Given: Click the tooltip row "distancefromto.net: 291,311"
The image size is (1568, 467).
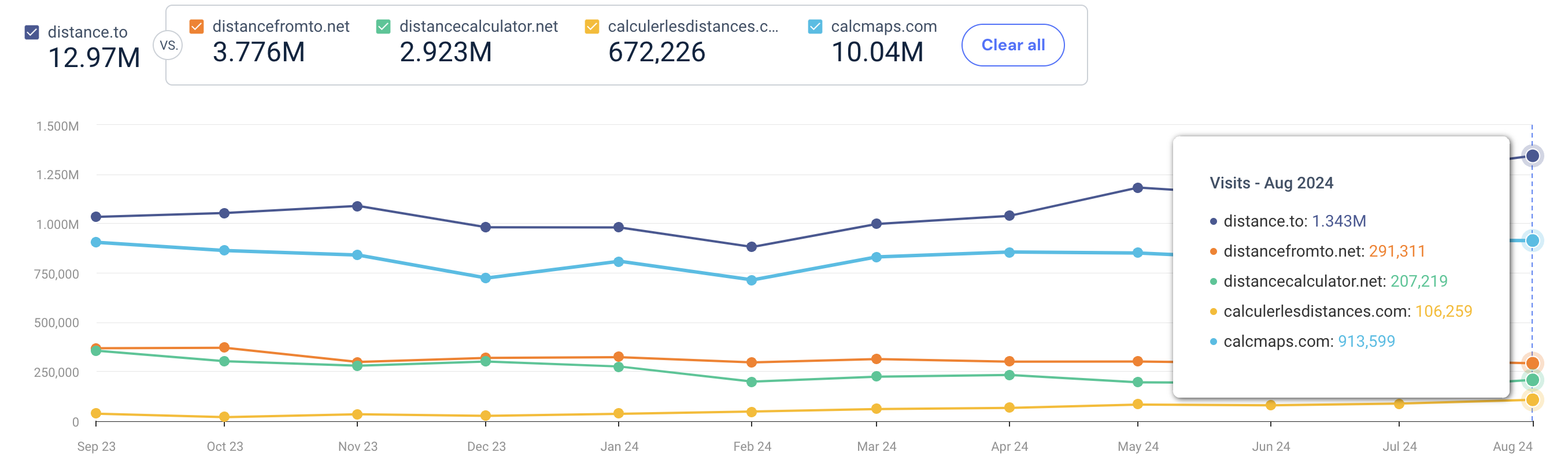Looking at the screenshot, I should [x=1317, y=251].
